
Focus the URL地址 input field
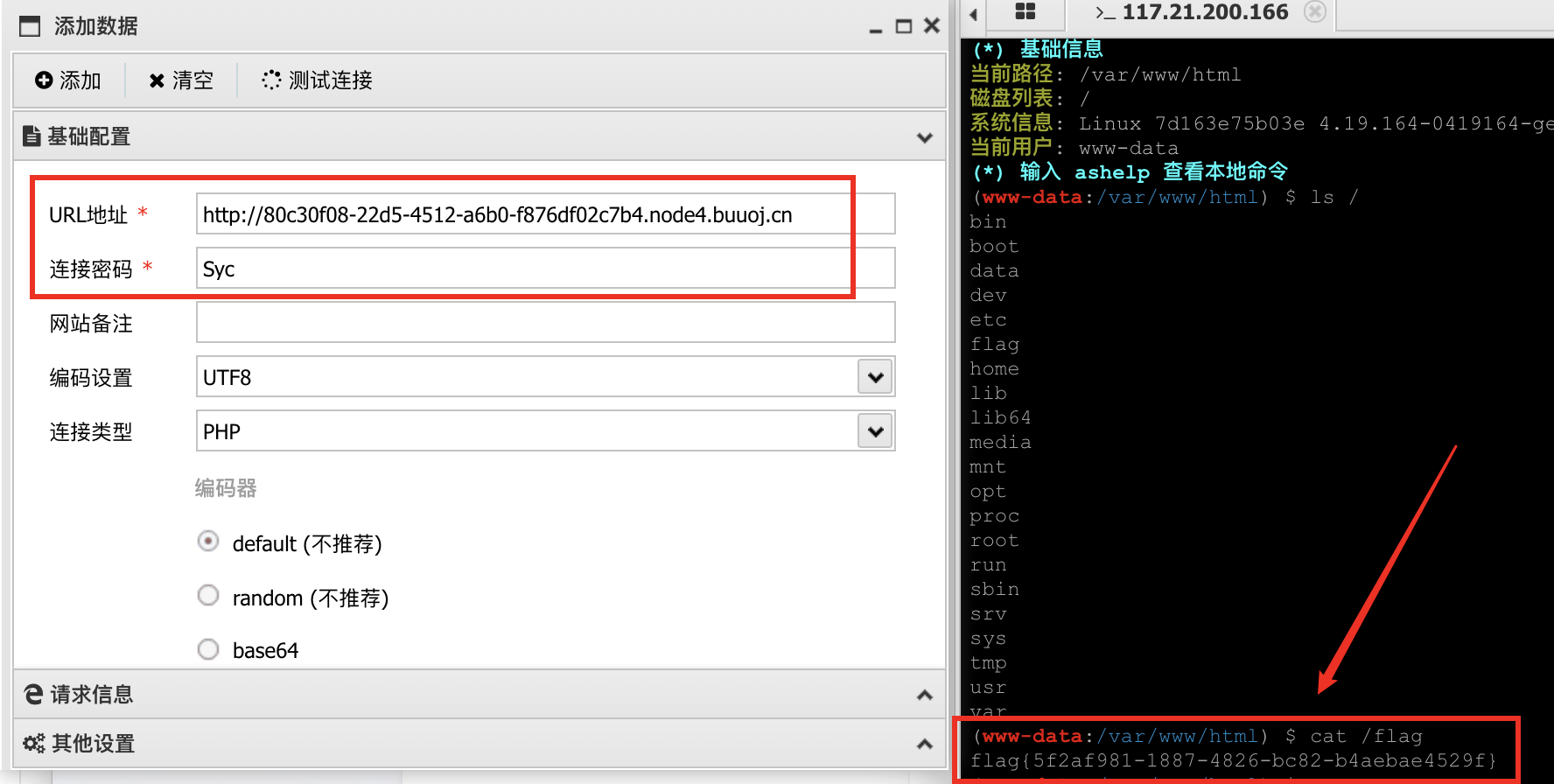tap(546, 214)
